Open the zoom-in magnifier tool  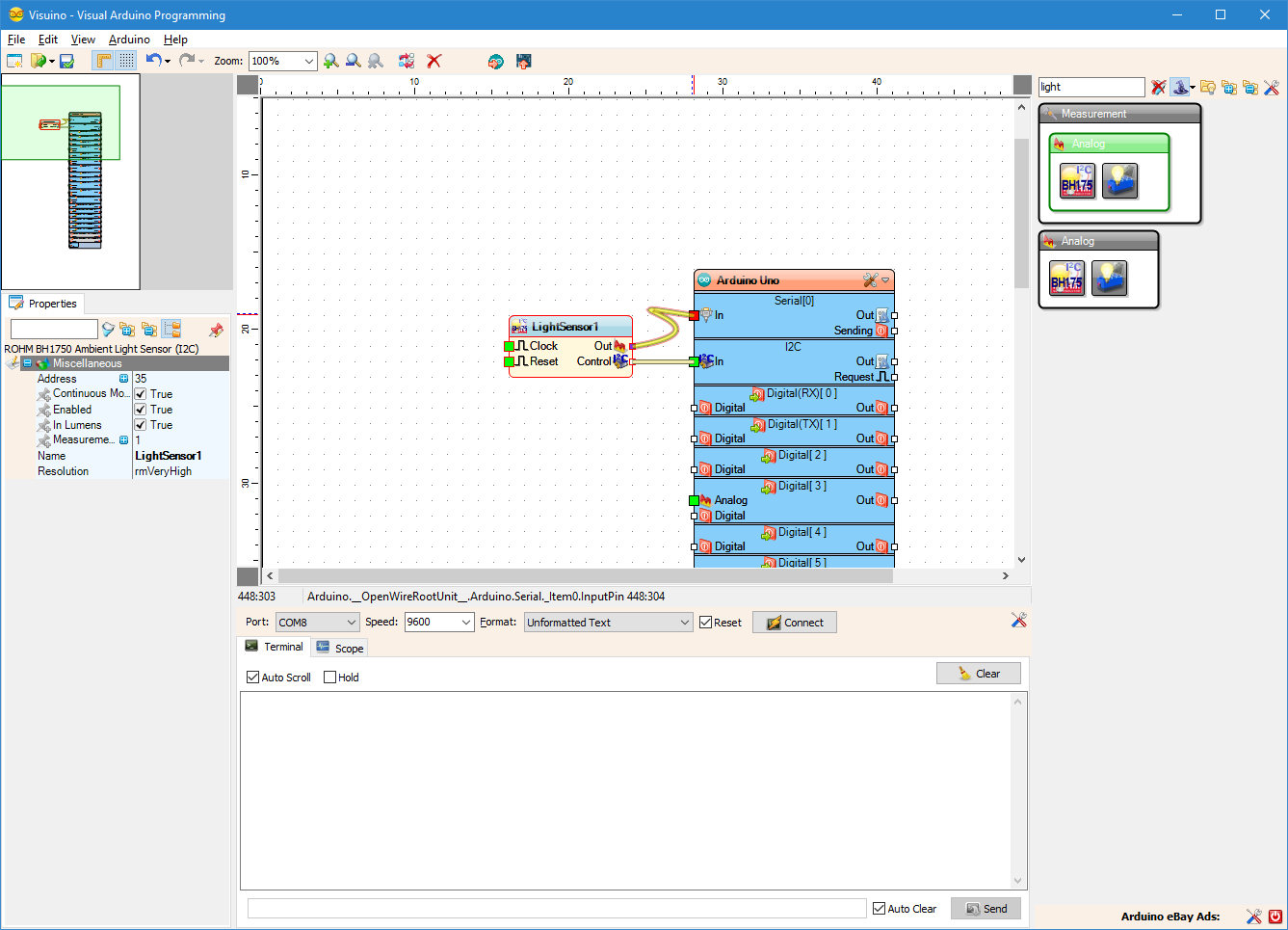[331, 60]
